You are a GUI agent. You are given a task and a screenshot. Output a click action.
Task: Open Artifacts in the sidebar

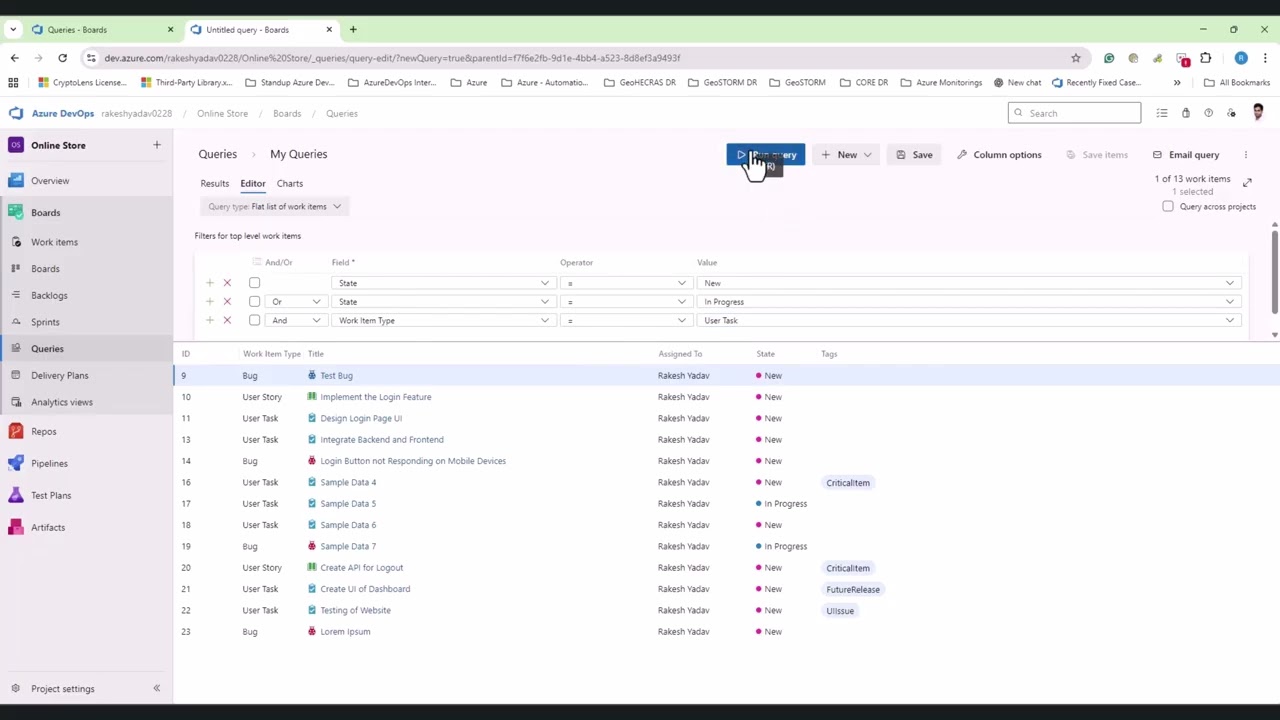(47, 528)
